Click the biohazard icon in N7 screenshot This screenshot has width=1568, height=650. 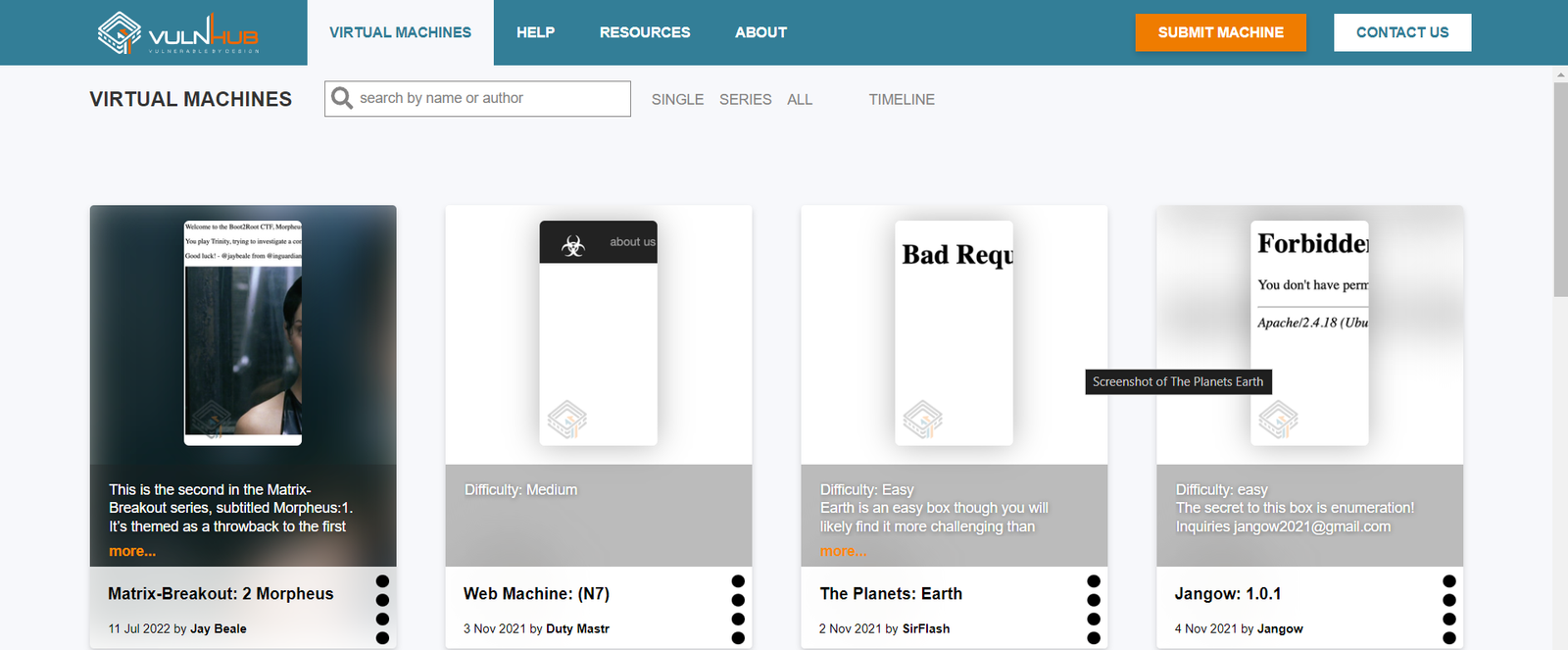pos(573,245)
